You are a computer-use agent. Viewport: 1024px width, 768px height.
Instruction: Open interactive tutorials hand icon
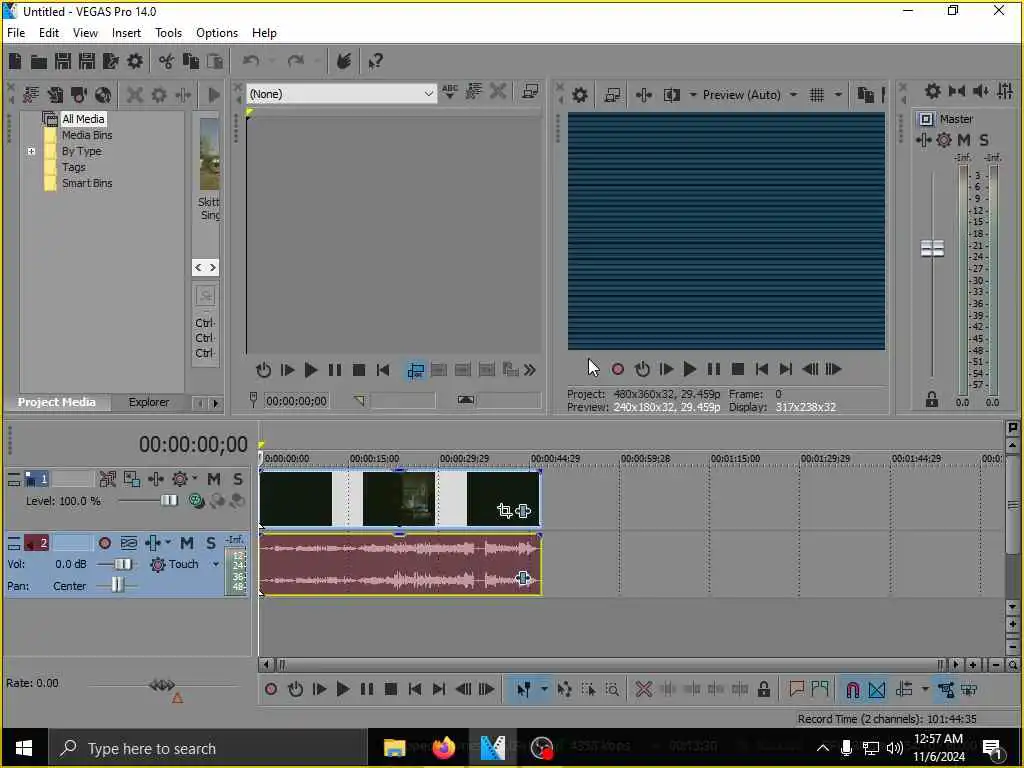coord(344,61)
